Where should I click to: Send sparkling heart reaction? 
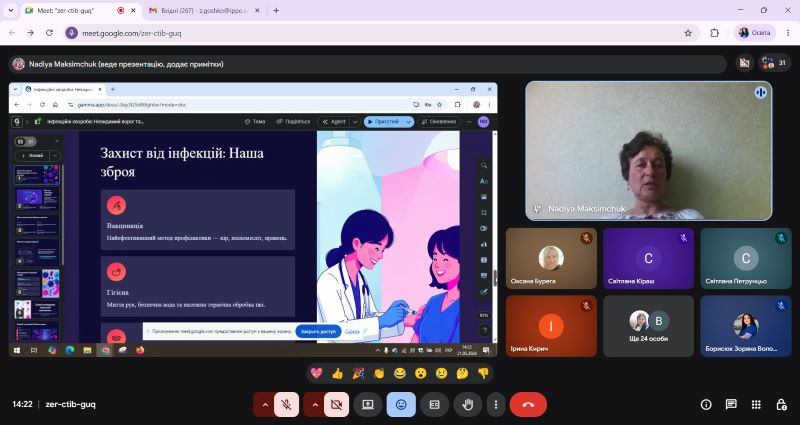[316, 373]
